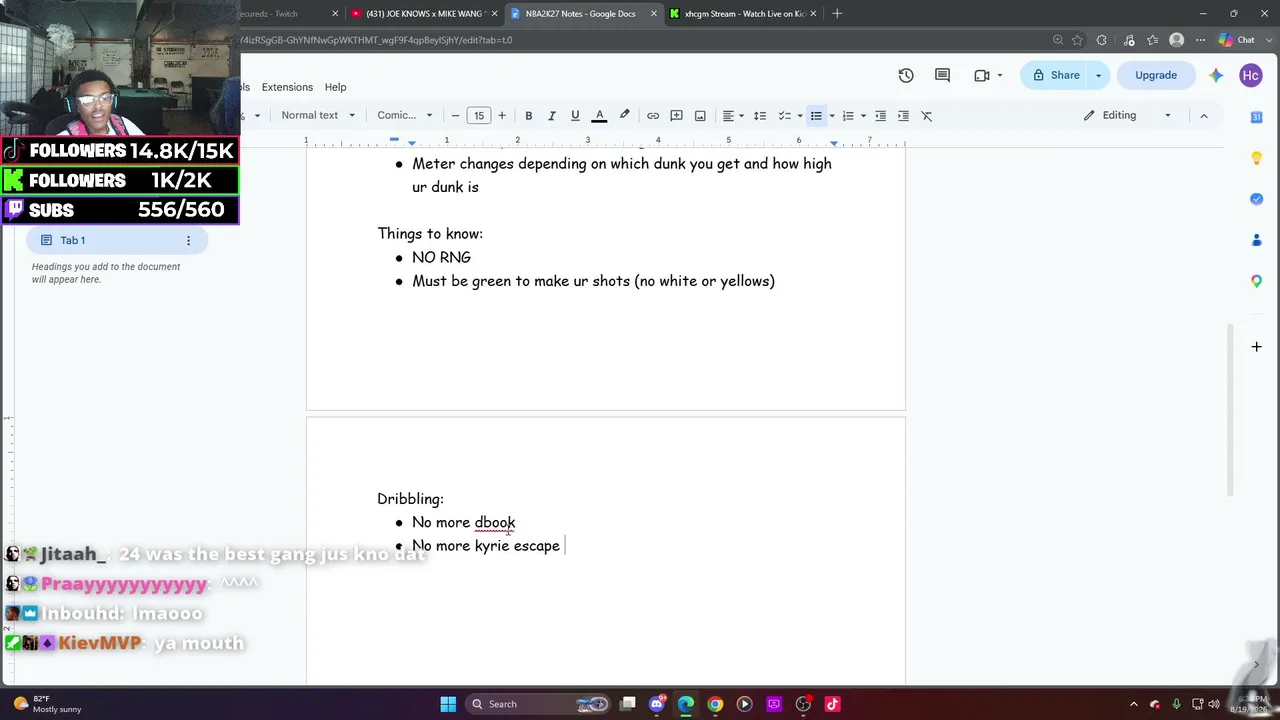Open the browser Copilot Chat button
The image size is (1280, 720).
tap(1237, 40)
